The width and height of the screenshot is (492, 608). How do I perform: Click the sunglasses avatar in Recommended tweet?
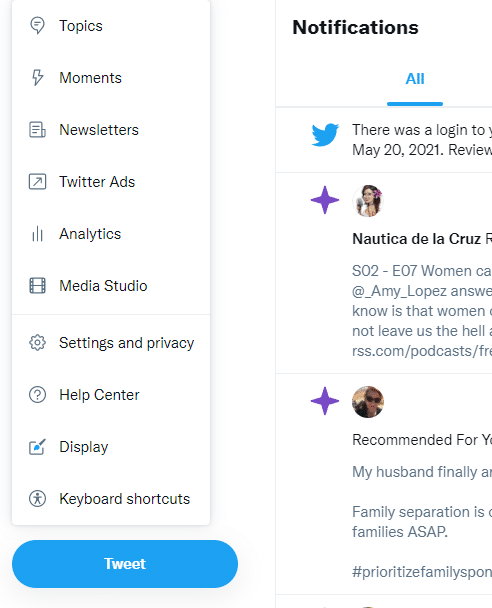pos(368,402)
